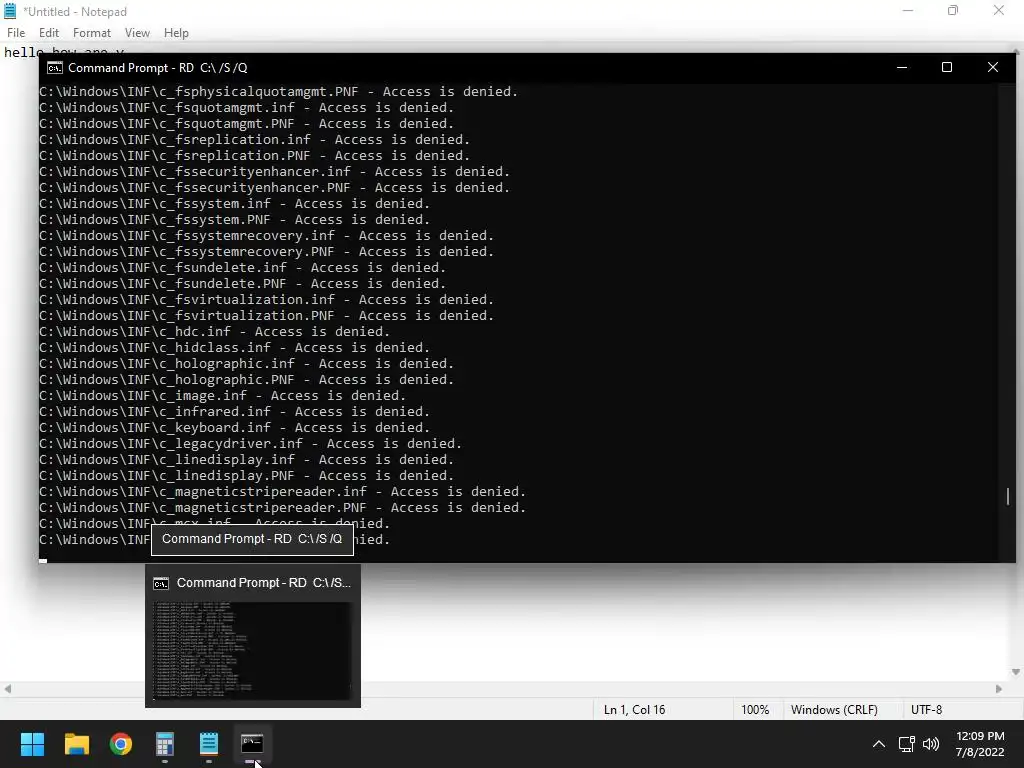Open Calculator from the taskbar

point(165,744)
